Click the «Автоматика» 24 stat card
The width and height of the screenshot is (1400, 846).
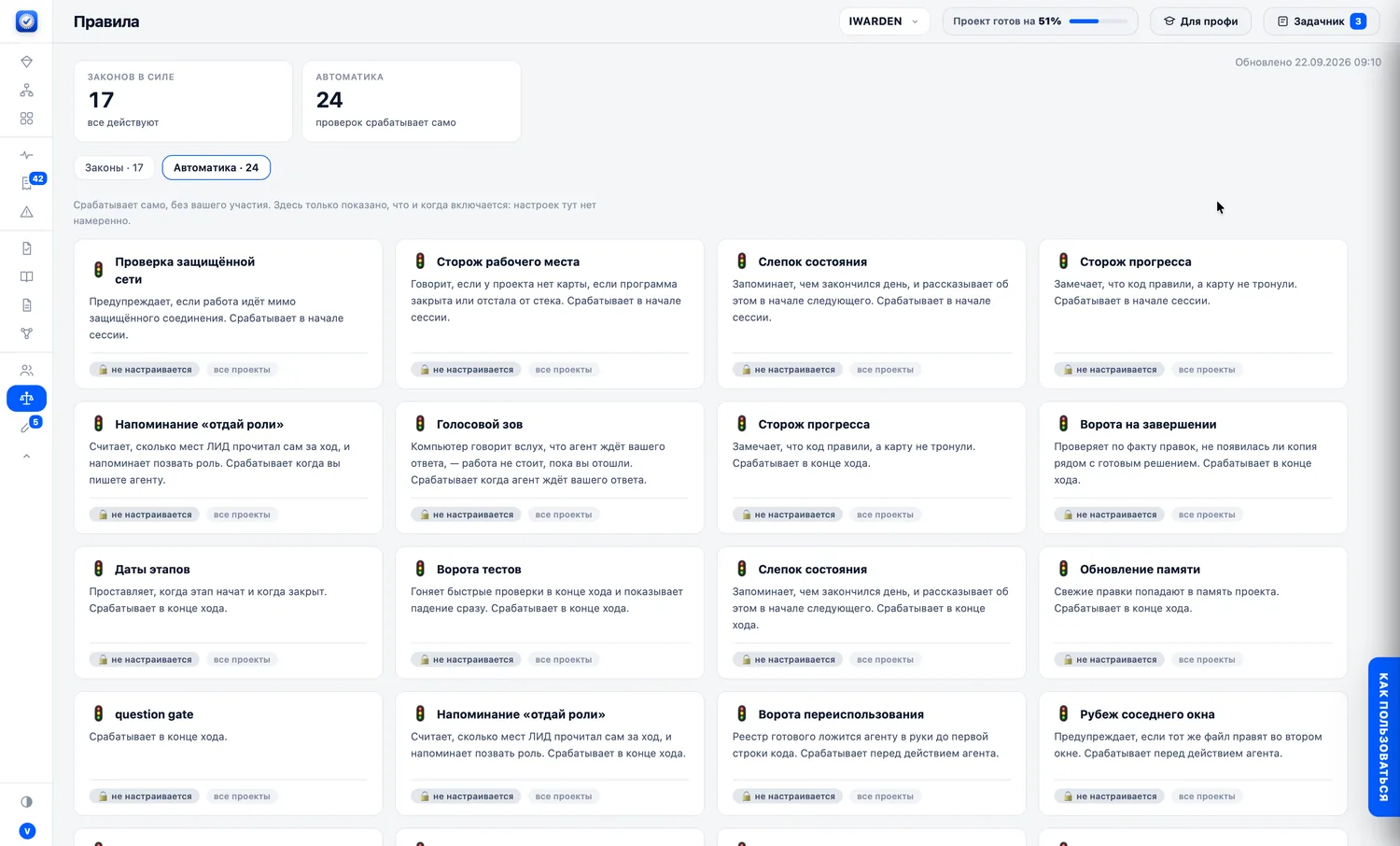tap(412, 101)
